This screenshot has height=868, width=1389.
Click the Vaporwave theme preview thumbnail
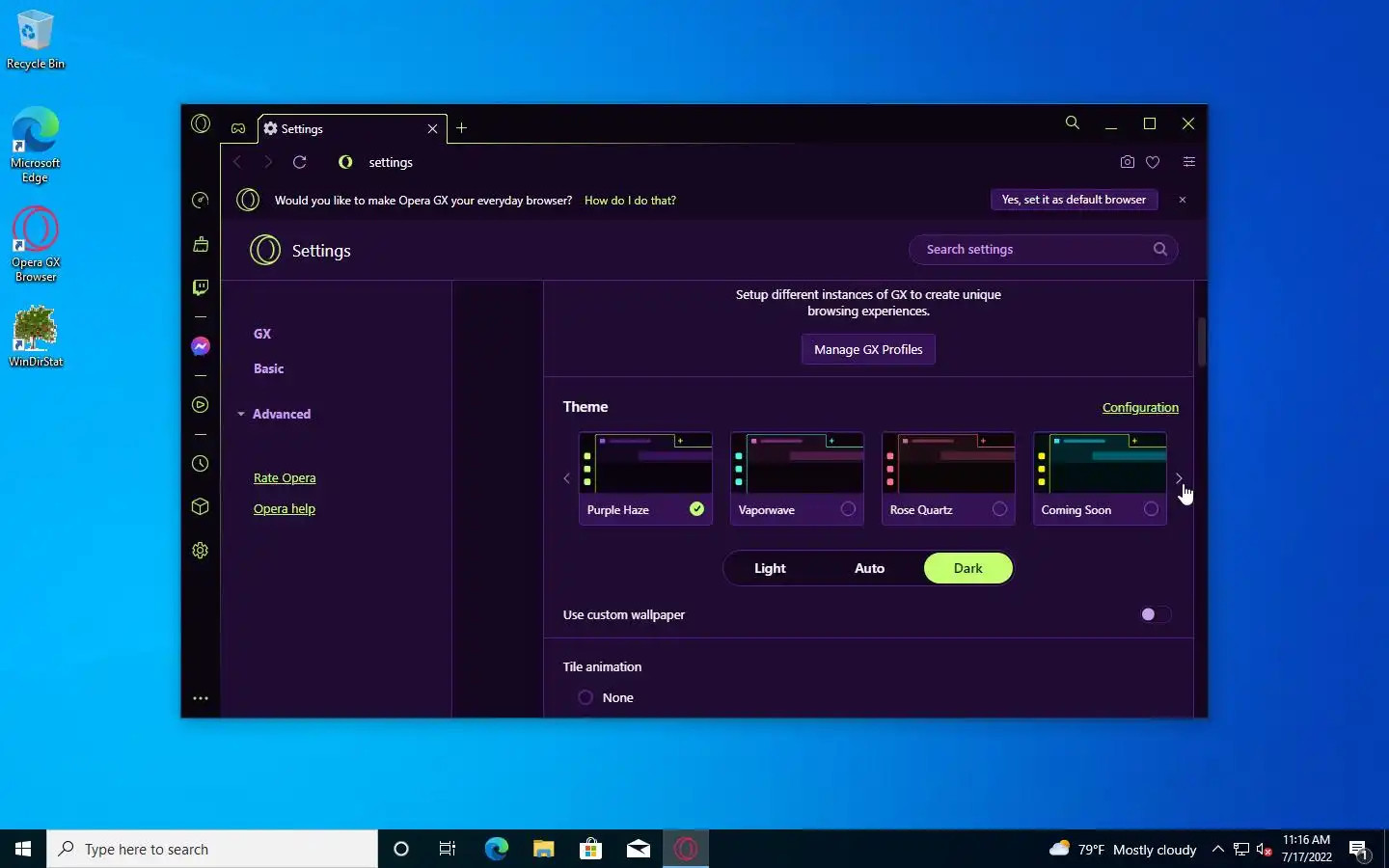(x=797, y=464)
